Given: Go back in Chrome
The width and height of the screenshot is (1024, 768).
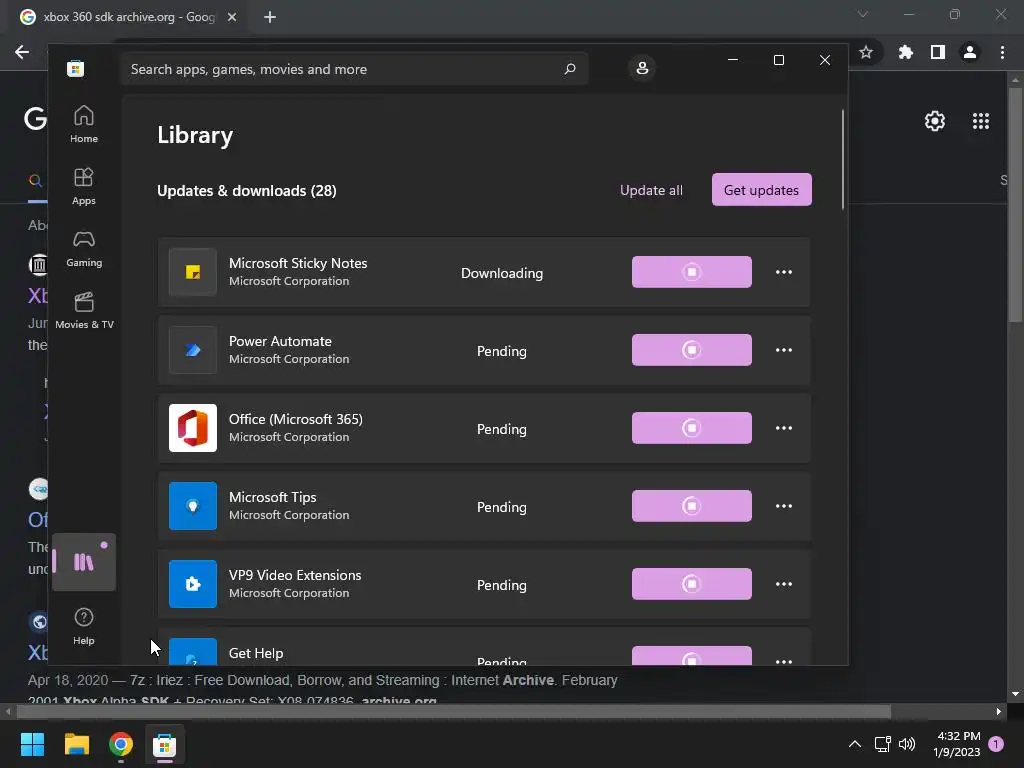Looking at the screenshot, I should click(22, 52).
